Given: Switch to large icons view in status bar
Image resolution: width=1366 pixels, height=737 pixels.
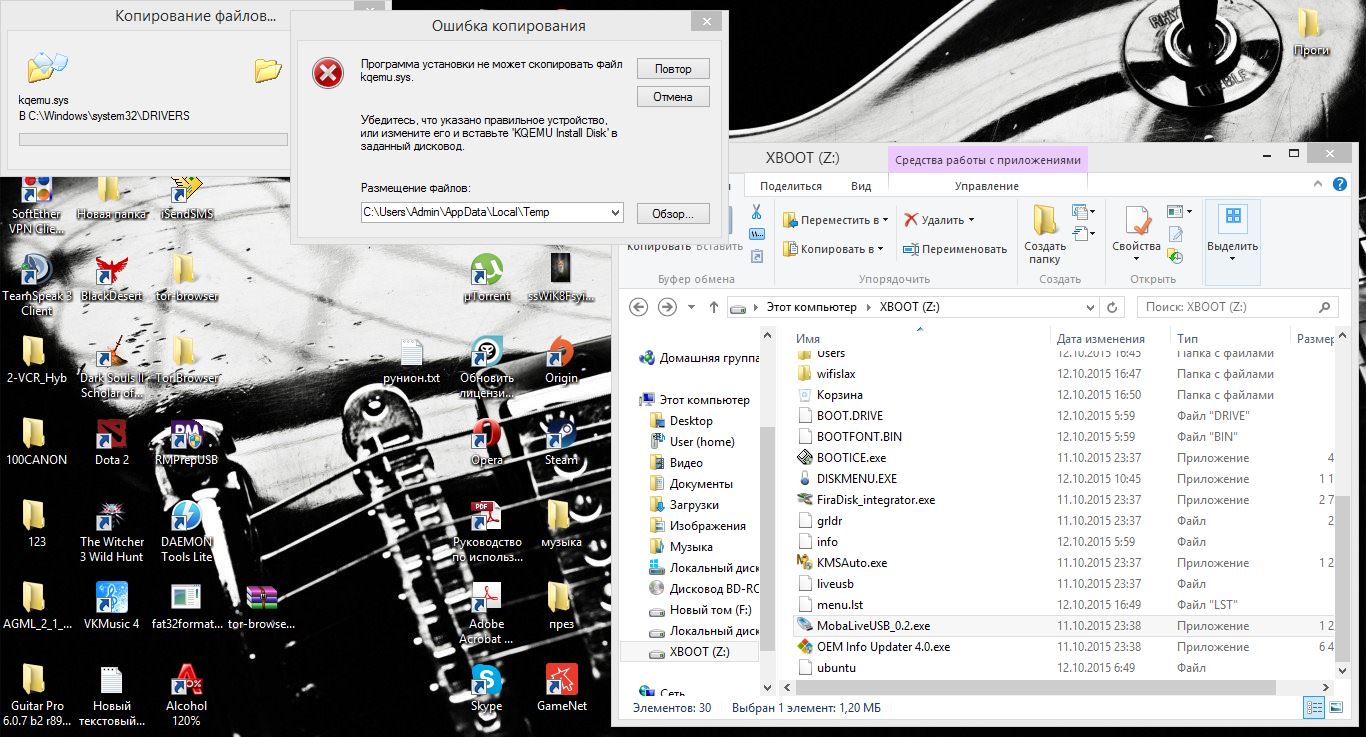Looking at the screenshot, I should pyautogui.click(x=1335, y=707).
